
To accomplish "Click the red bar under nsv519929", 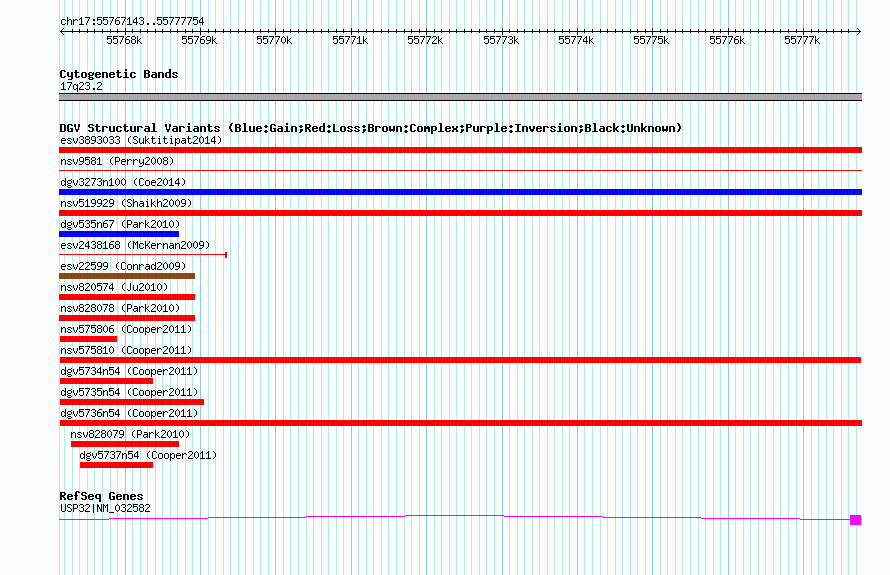I will point(460,213).
